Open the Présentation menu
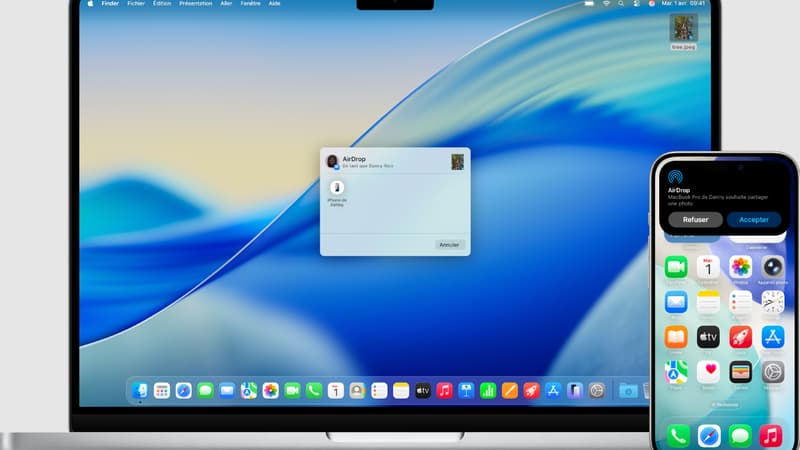 point(195,4)
